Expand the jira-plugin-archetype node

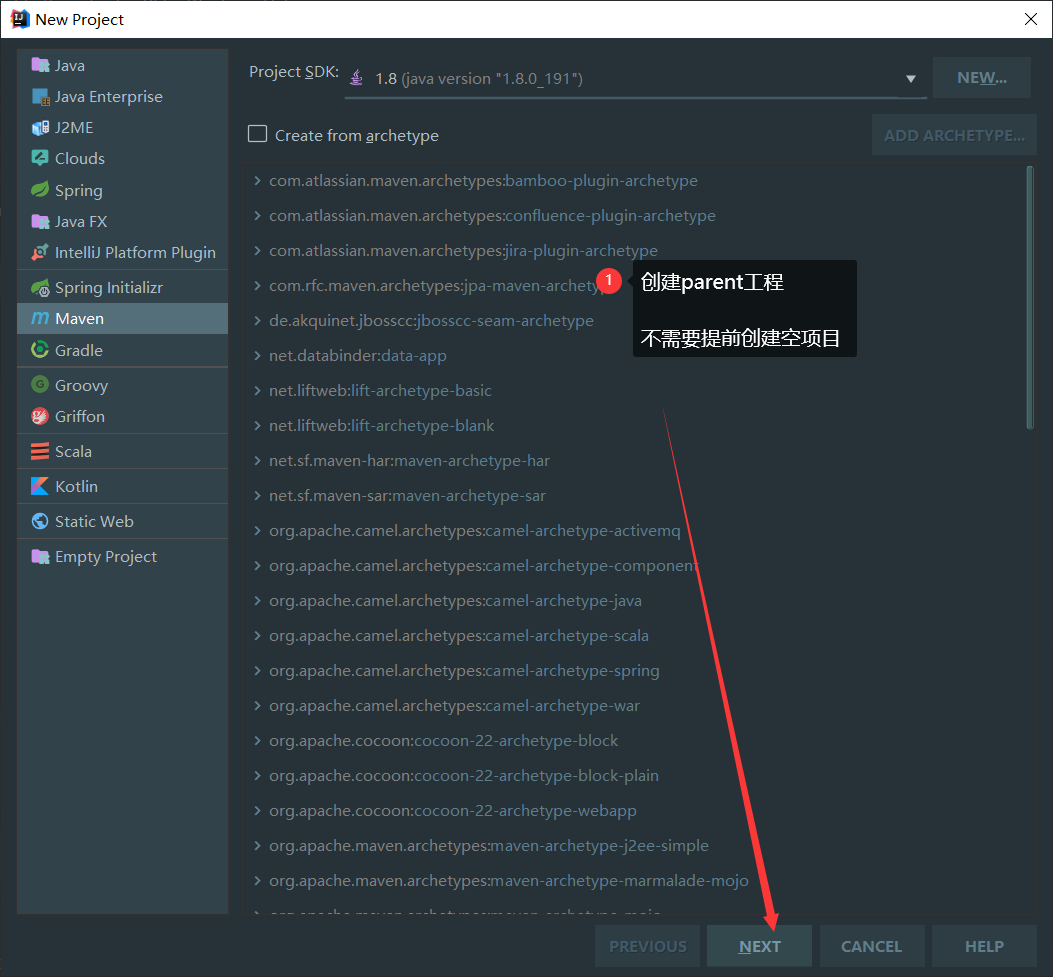click(257, 250)
